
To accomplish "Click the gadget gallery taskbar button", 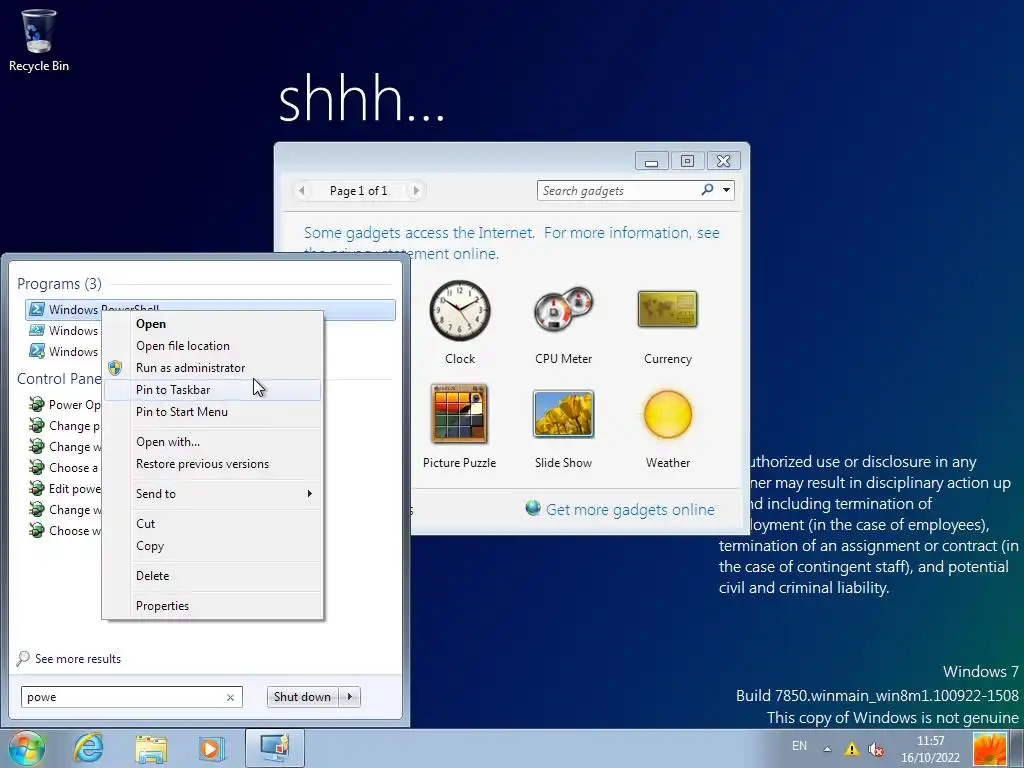I will point(274,748).
